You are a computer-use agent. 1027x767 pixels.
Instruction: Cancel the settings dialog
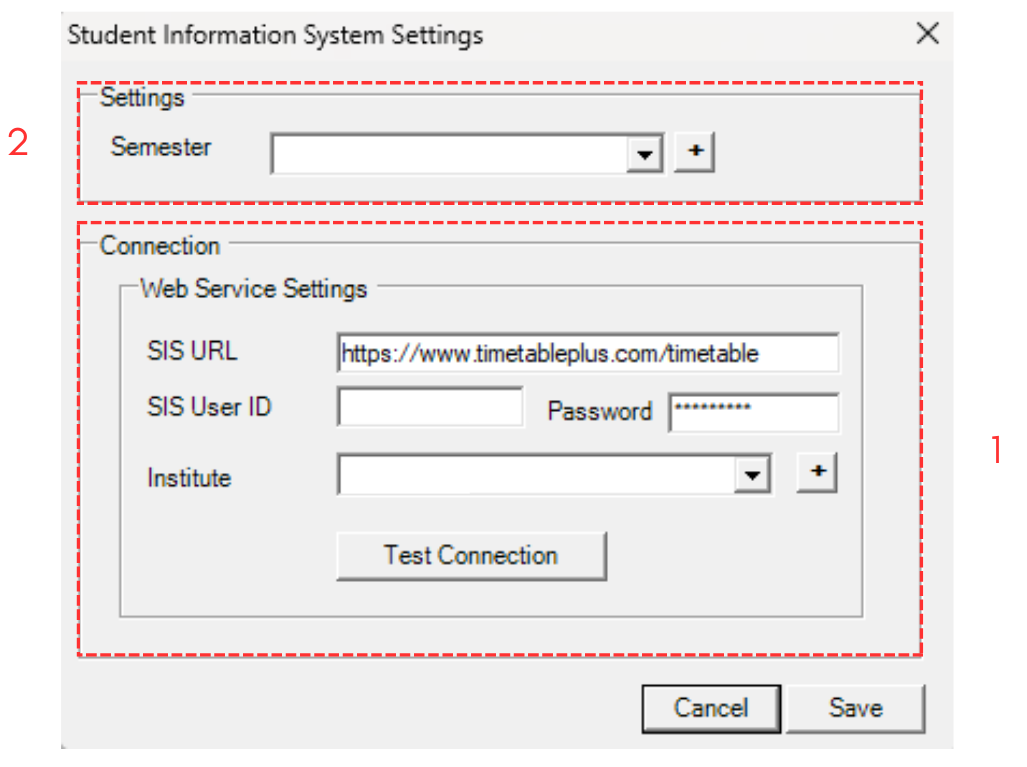tap(710, 708)
